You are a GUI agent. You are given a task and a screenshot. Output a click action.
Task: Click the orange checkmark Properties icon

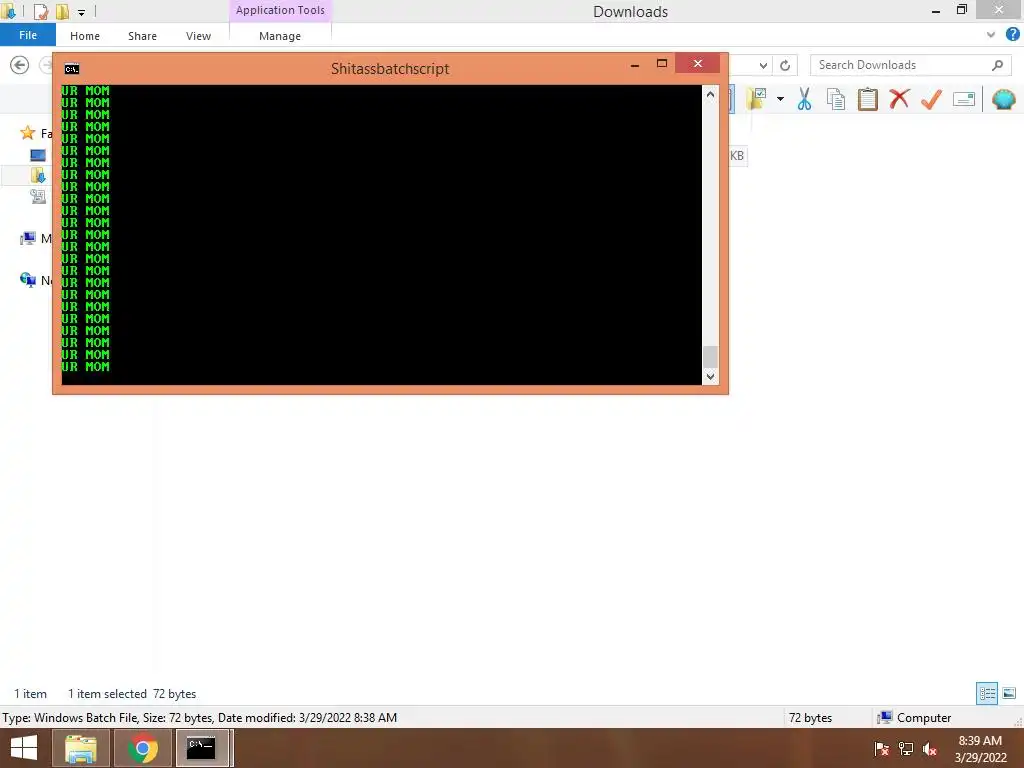tap(931, 99)
